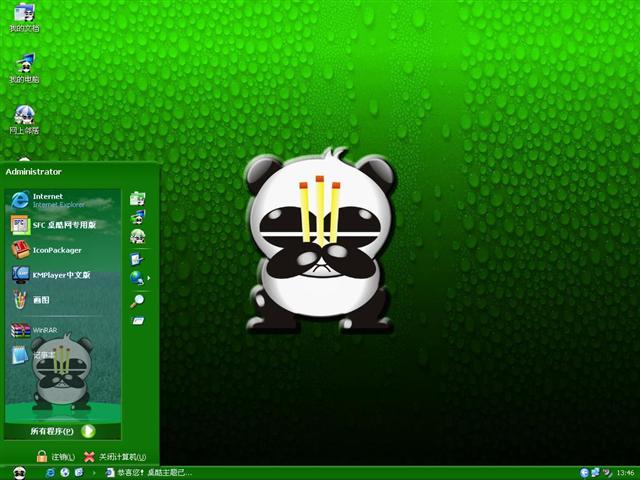The width and height of the screenshot is (640, 480).
Task: Open 网上邻居 network desktop icon
Action: (24, 118)
